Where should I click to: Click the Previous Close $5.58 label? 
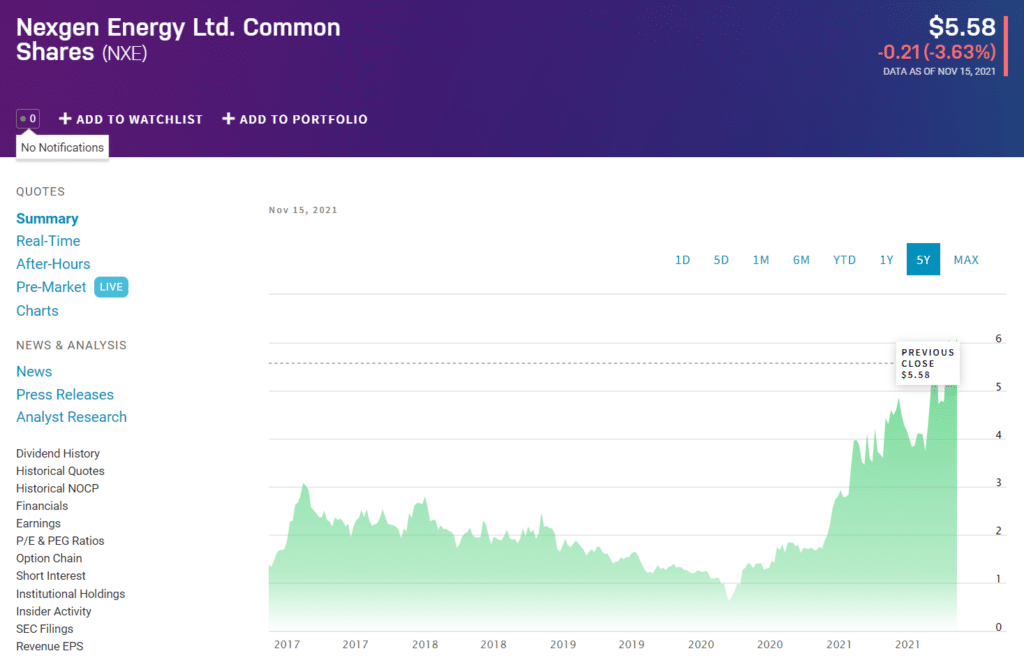tap(927, 363)
